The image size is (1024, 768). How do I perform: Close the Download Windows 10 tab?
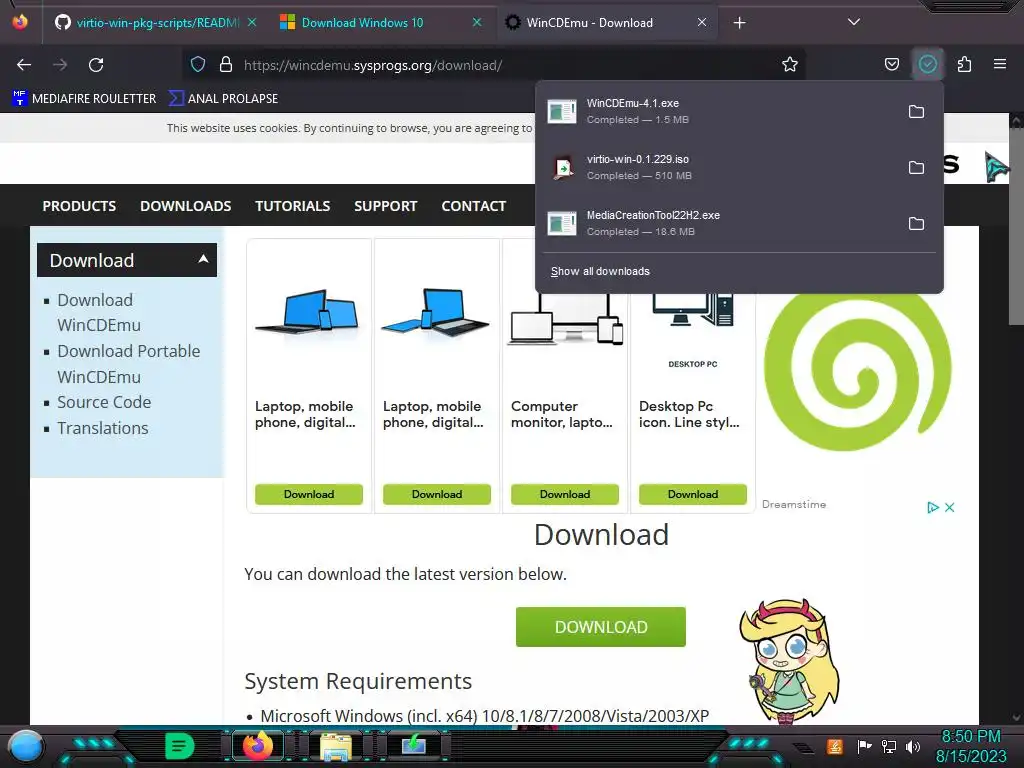click(x=477, y=22)
